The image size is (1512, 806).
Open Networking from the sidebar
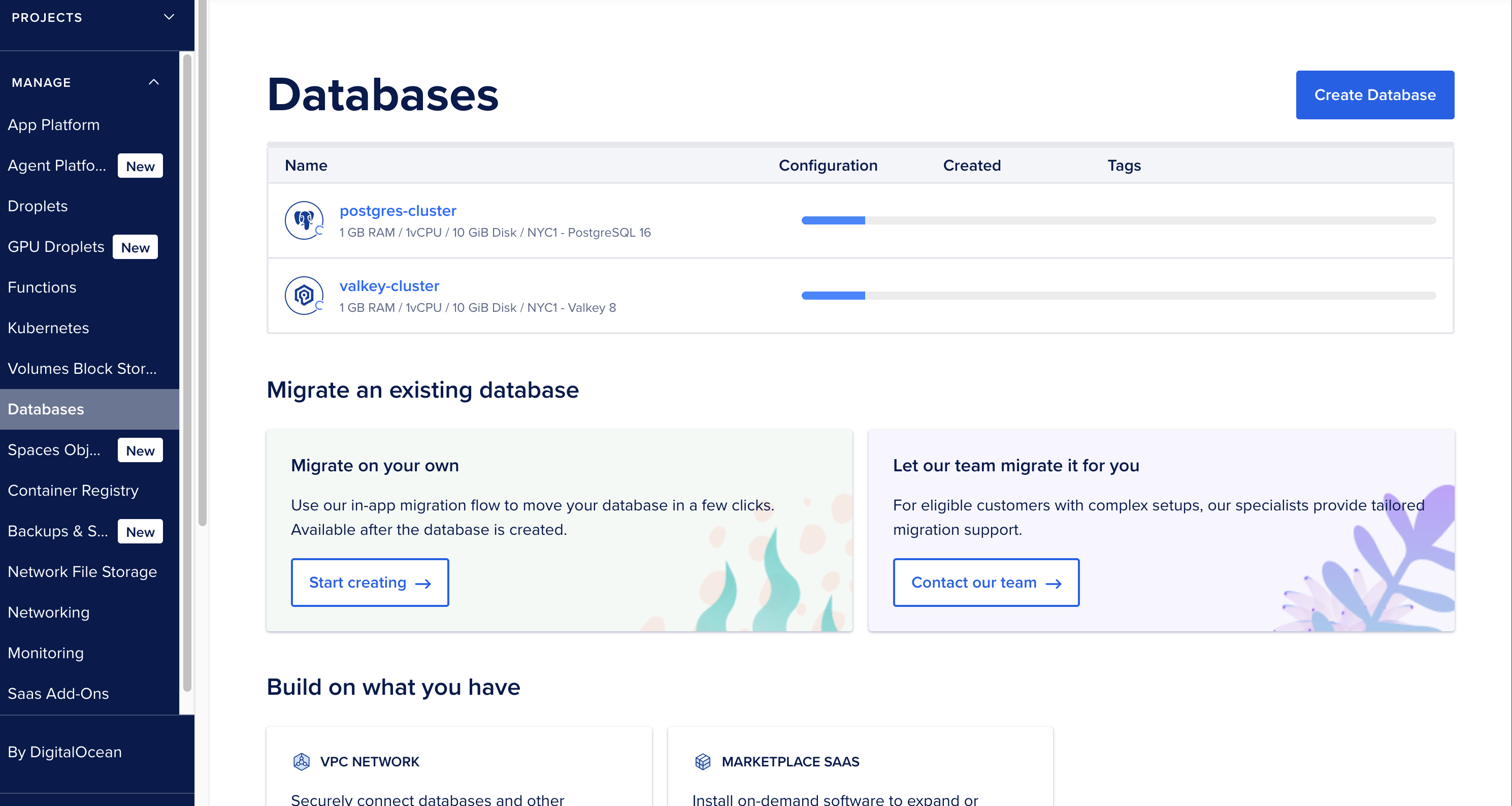click(x=49, y=612)
